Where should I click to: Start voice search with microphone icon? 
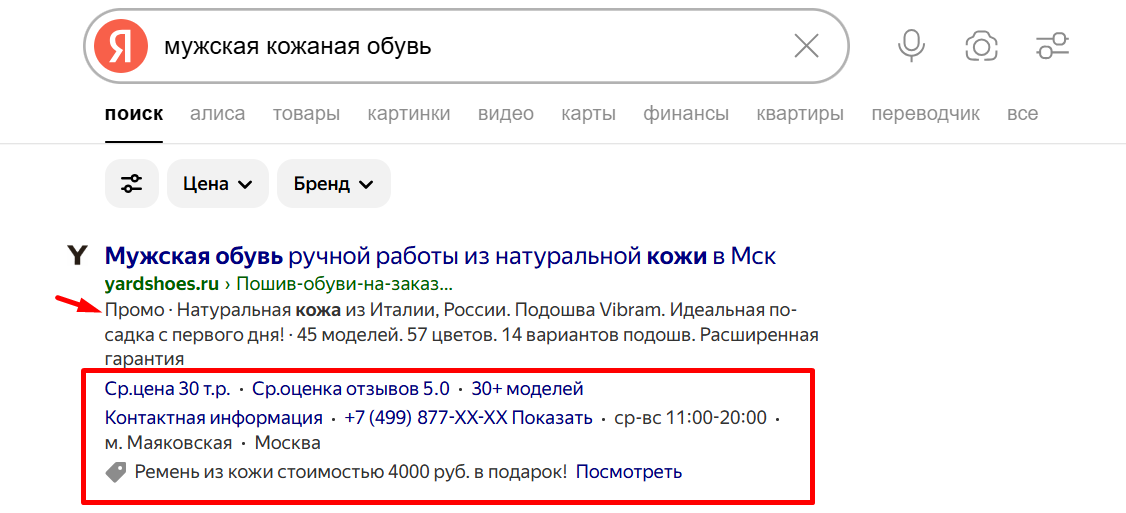point(911,46)
